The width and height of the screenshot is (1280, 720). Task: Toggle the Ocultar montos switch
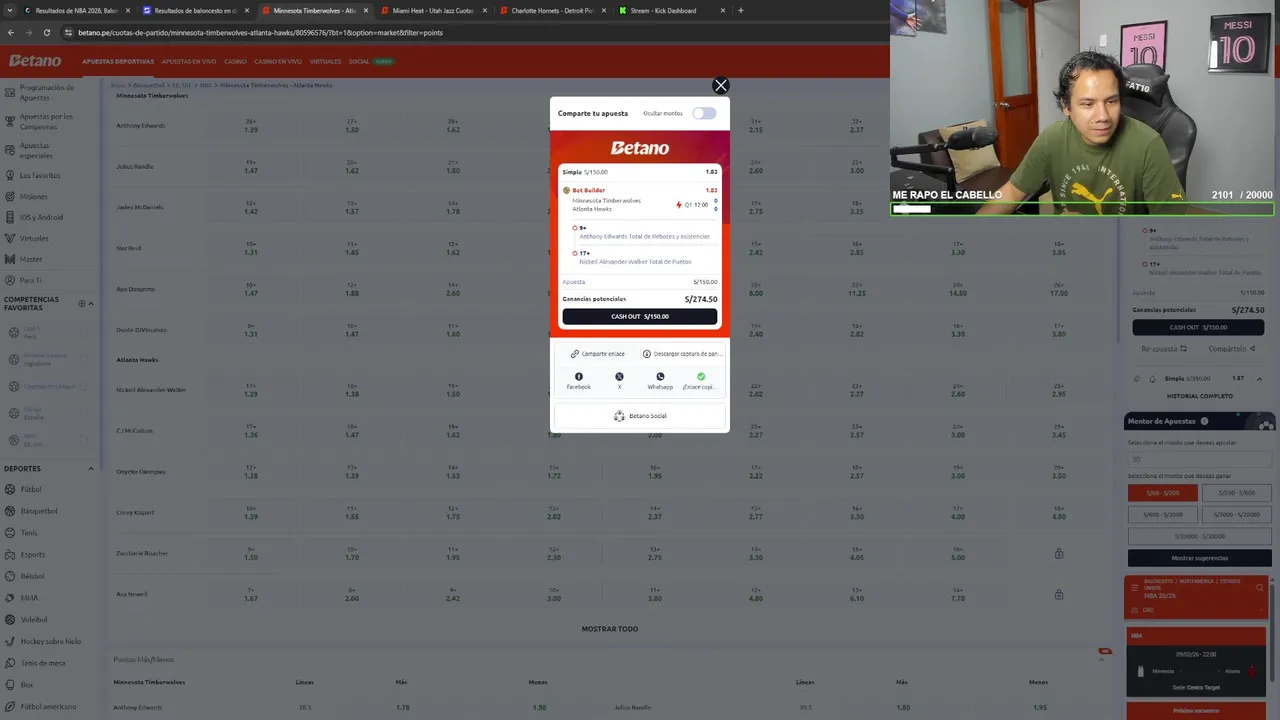(x=704, y=113)
